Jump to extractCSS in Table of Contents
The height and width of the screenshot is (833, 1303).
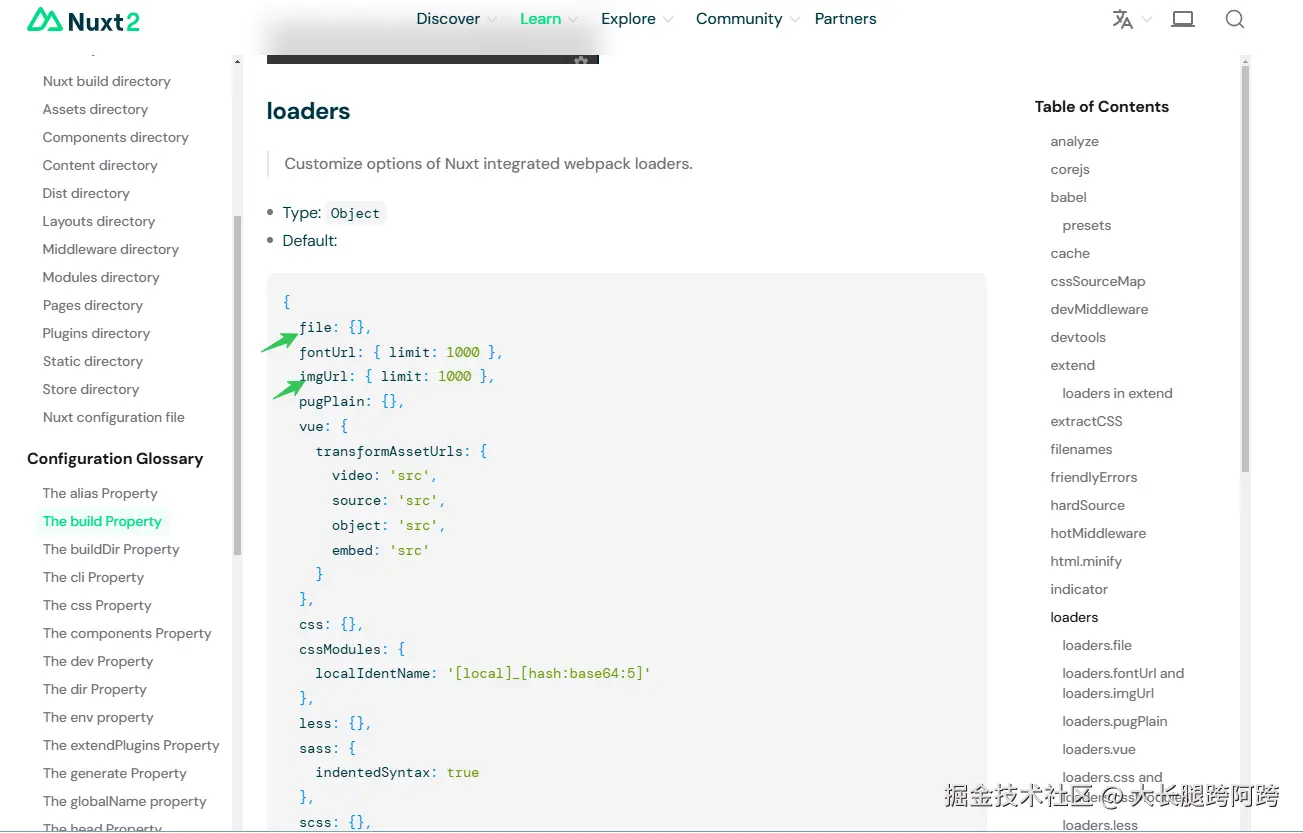pos(1087,421)
